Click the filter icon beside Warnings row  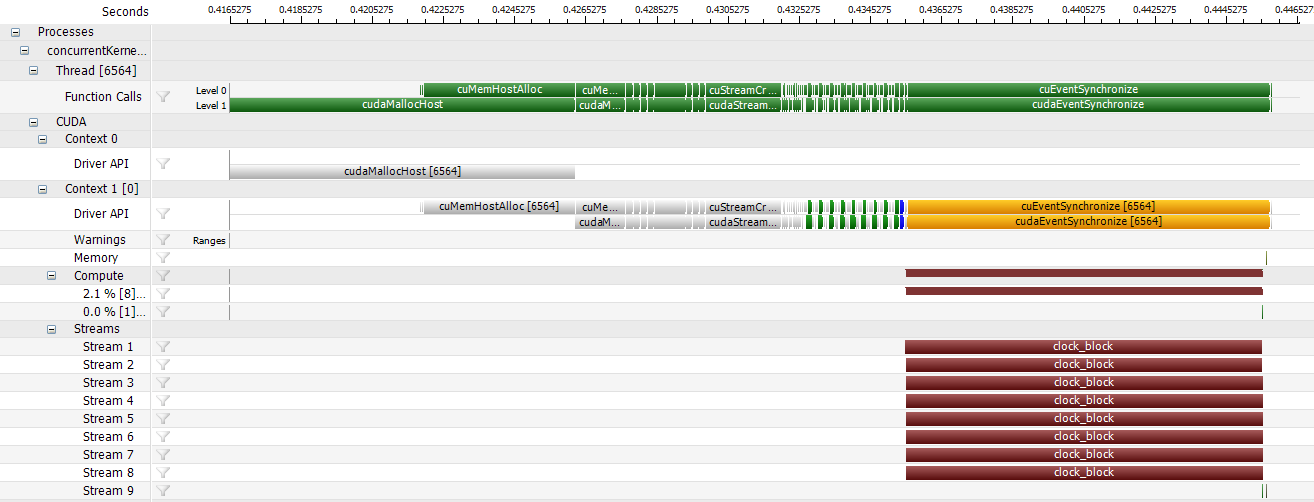pyautogui.click(x=164, y=240)
